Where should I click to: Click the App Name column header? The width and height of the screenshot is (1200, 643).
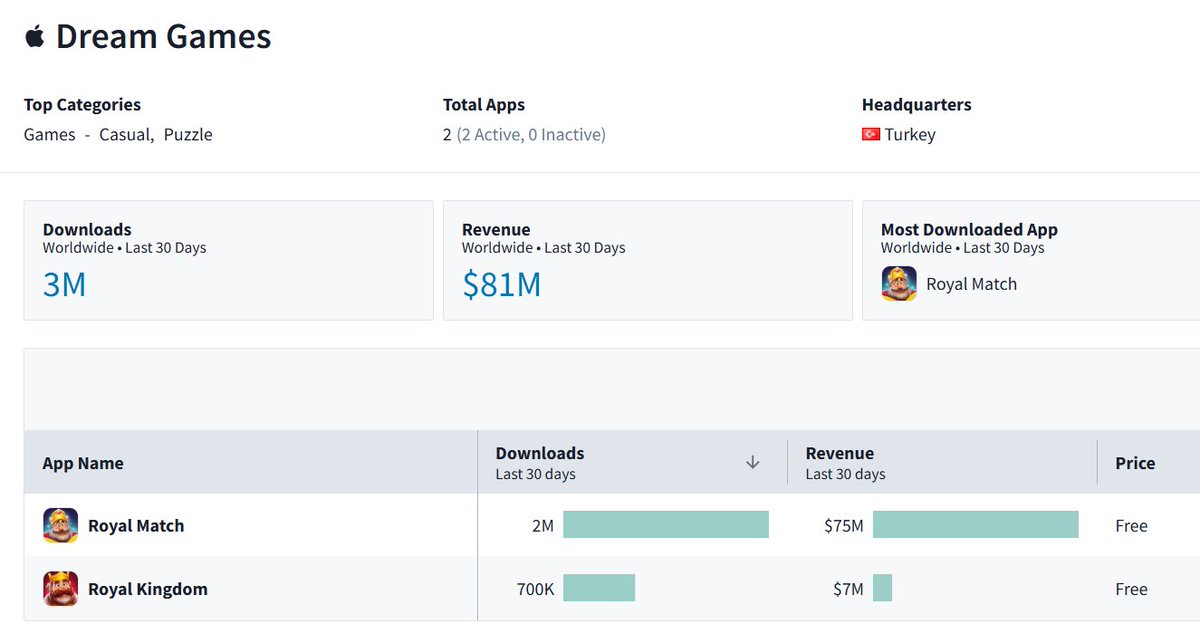83,463
